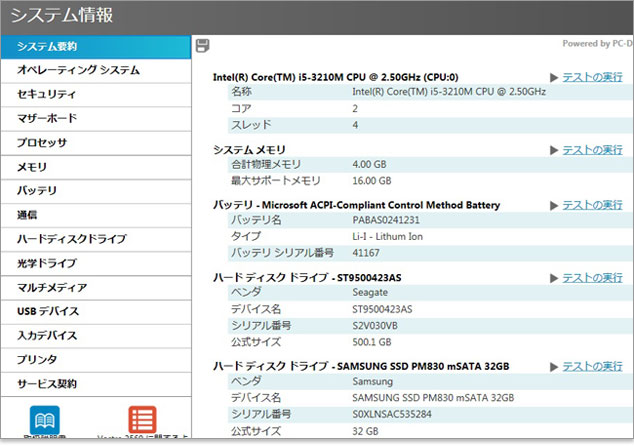Open the オペレーティング システム category
This screenshot has width=634, height=446.
click(x=95, y=71)
